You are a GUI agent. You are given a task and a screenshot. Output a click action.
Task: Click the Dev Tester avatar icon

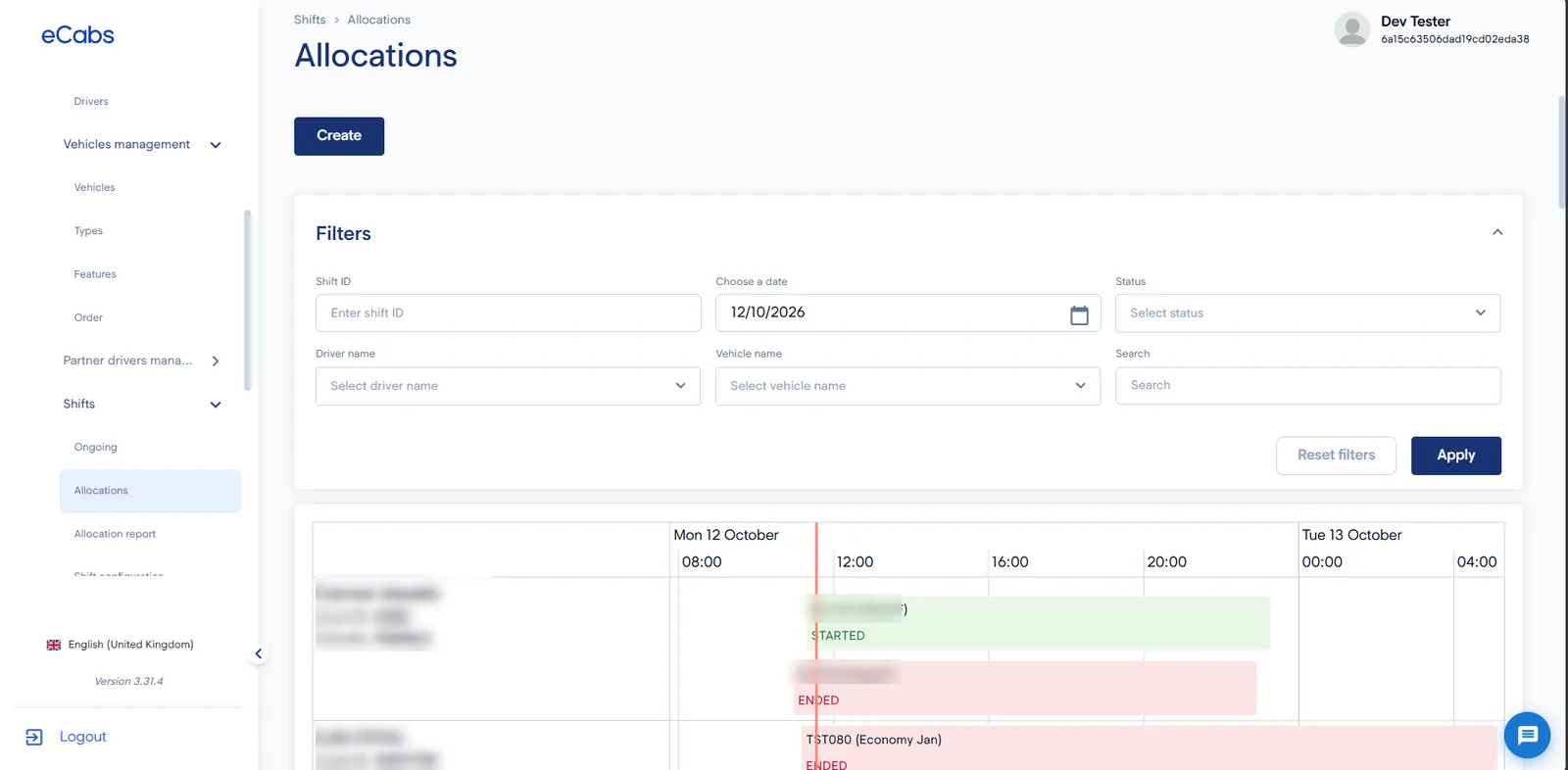point(1352,29)
